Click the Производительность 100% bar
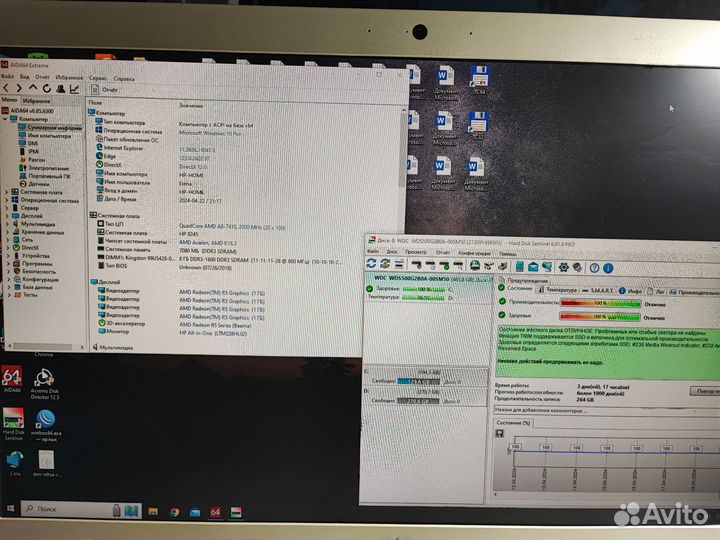The width and height of the screenshot is (720, 540). [600, 304]
